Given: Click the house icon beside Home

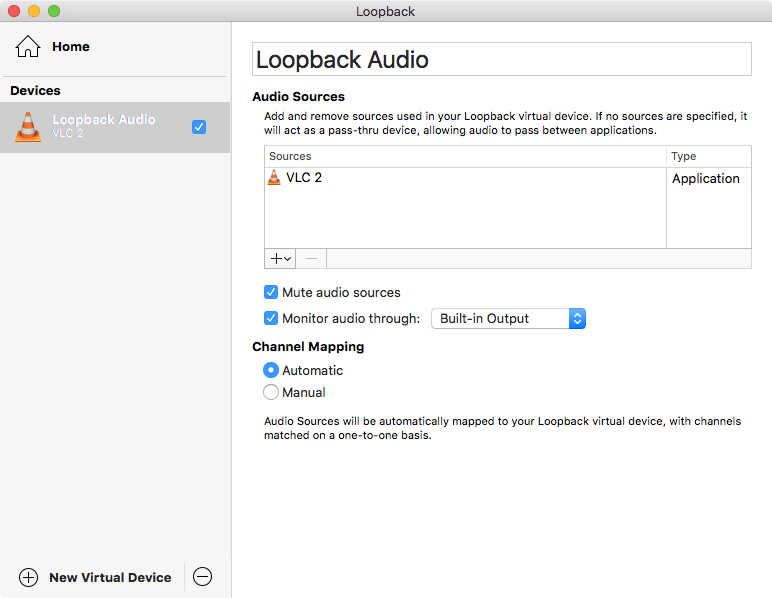Looking at the screenshot, I should point(28,46).
